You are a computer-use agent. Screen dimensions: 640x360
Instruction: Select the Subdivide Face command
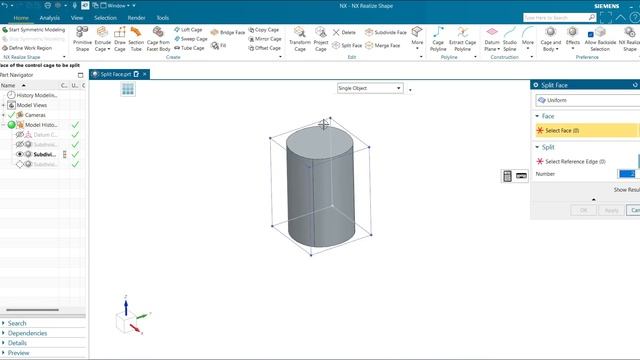coord(386,32)
